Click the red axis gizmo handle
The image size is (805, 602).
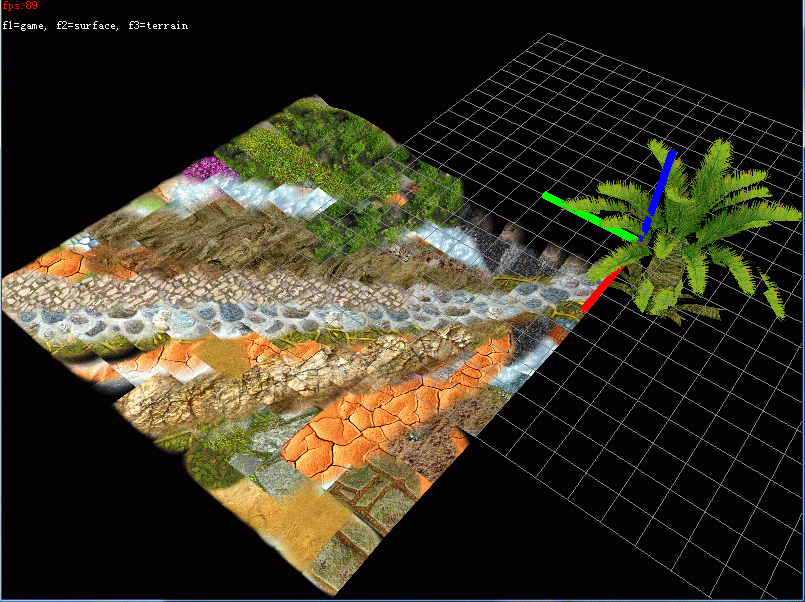tap(602, 289)
